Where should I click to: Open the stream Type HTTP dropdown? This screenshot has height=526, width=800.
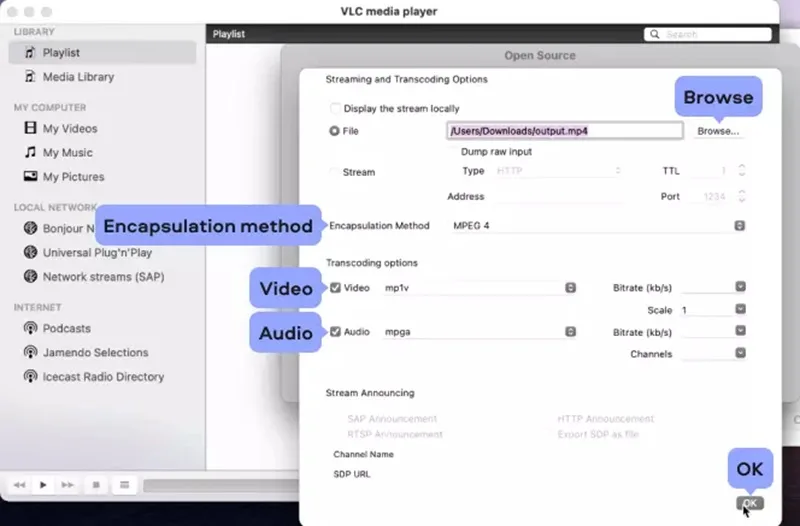coord(558,170)
